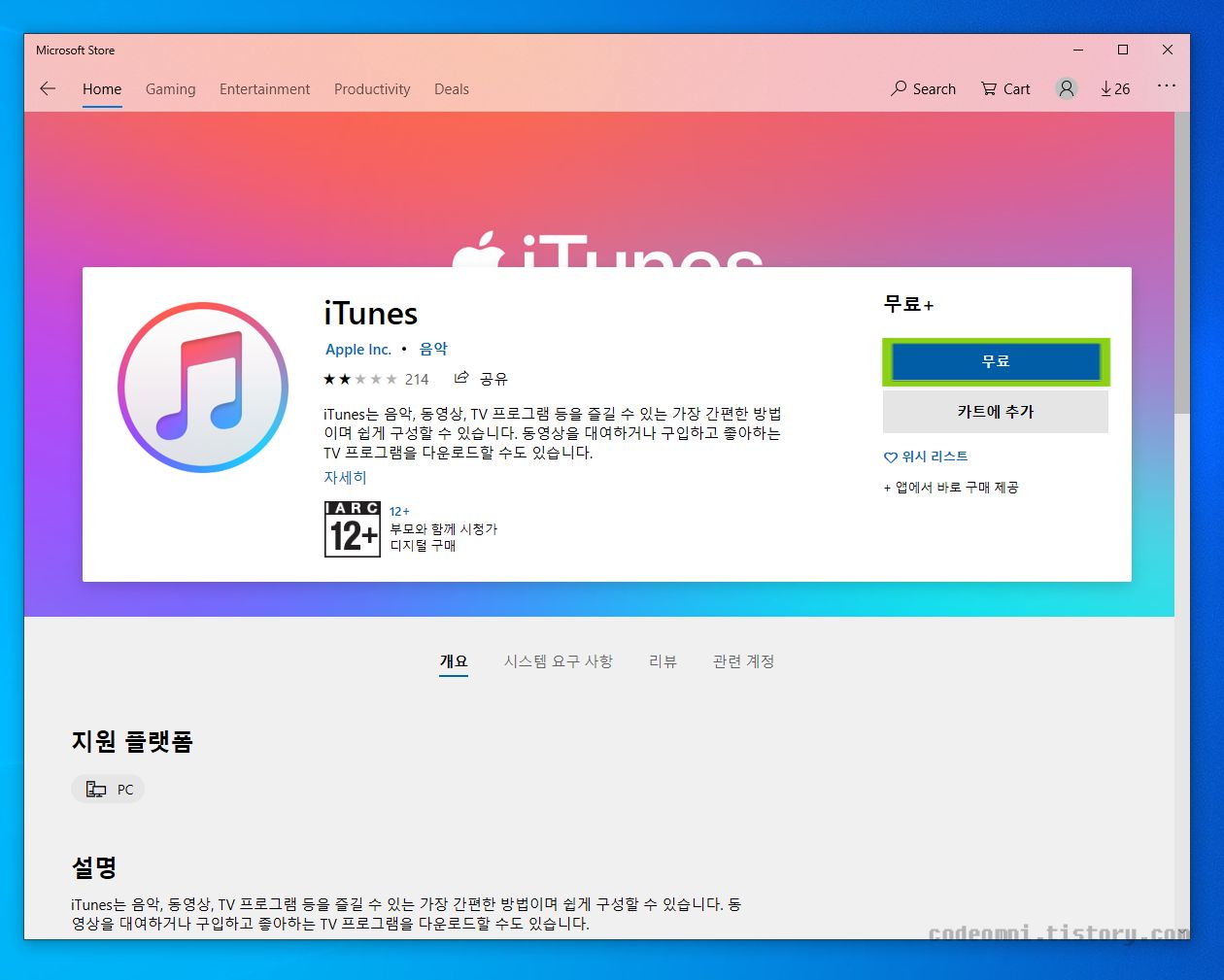Maximize the Microsoft Store window
This screenshot has height=980, width=1224.
pos(1123,50)
